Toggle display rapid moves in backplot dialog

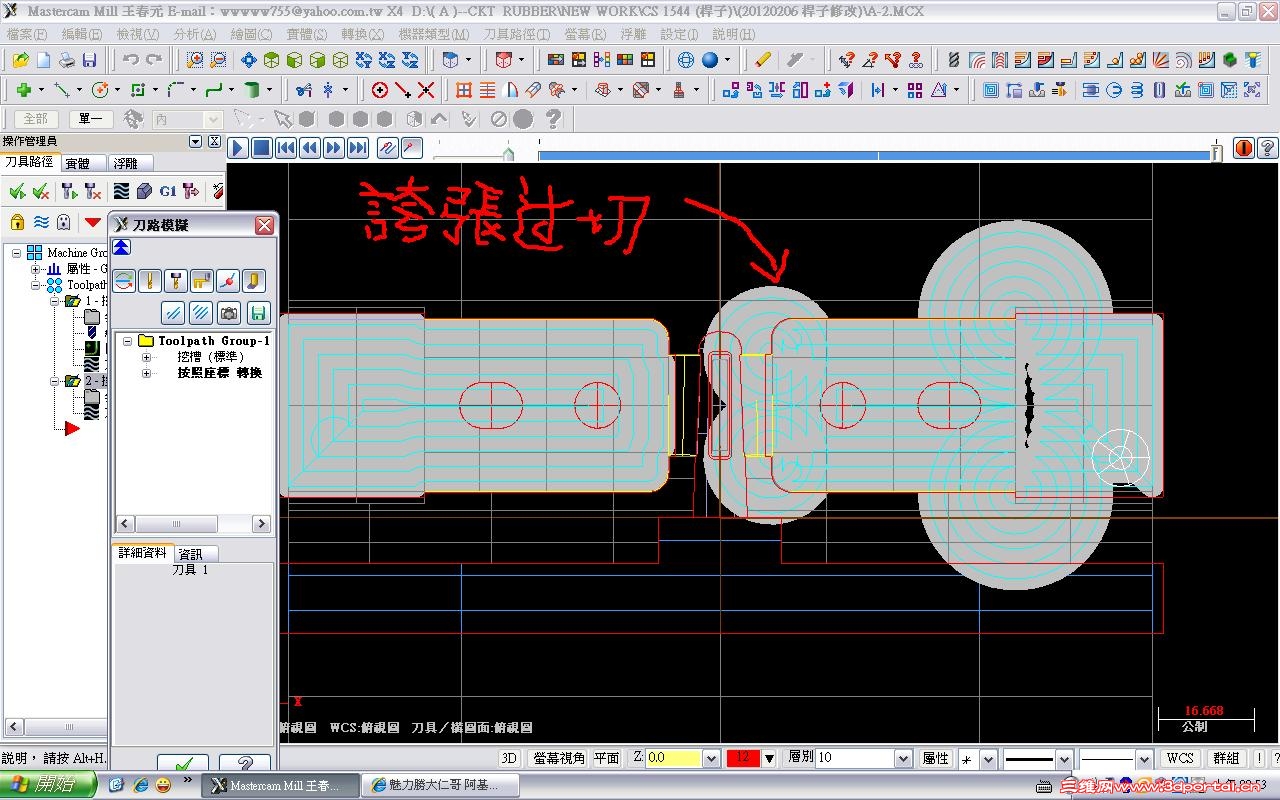click(202, 281)
